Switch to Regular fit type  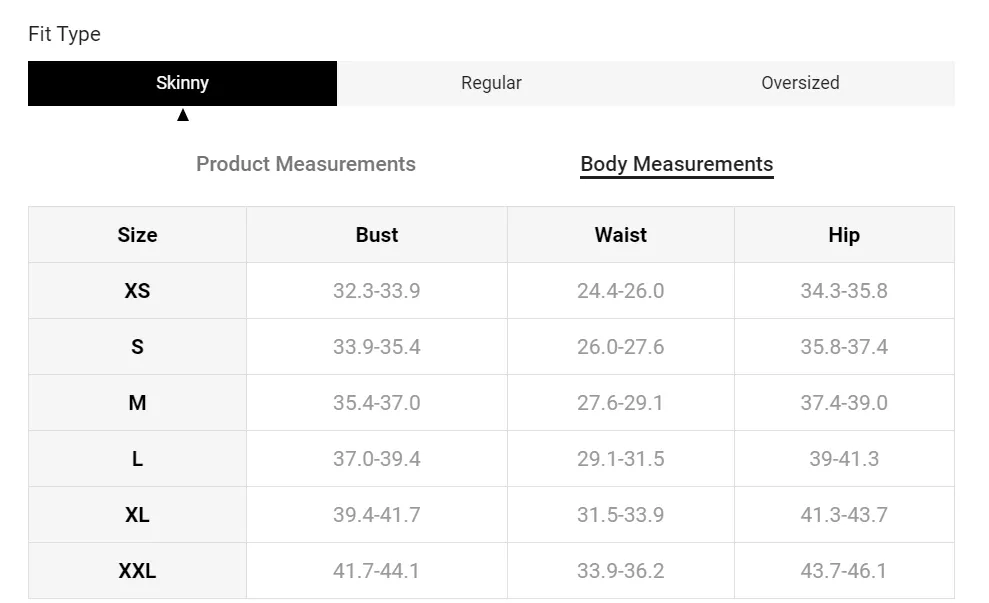(x=491, y=83)
